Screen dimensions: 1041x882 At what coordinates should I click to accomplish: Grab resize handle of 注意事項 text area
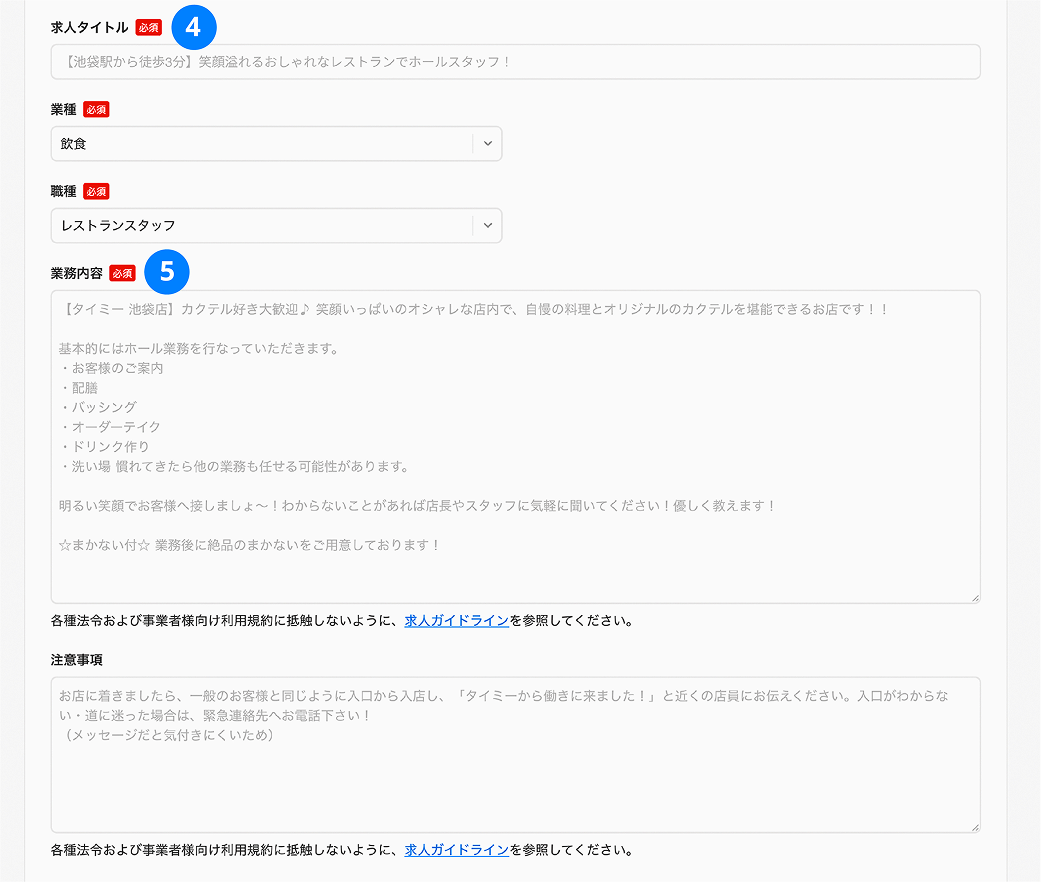click(x=975, y=827)
